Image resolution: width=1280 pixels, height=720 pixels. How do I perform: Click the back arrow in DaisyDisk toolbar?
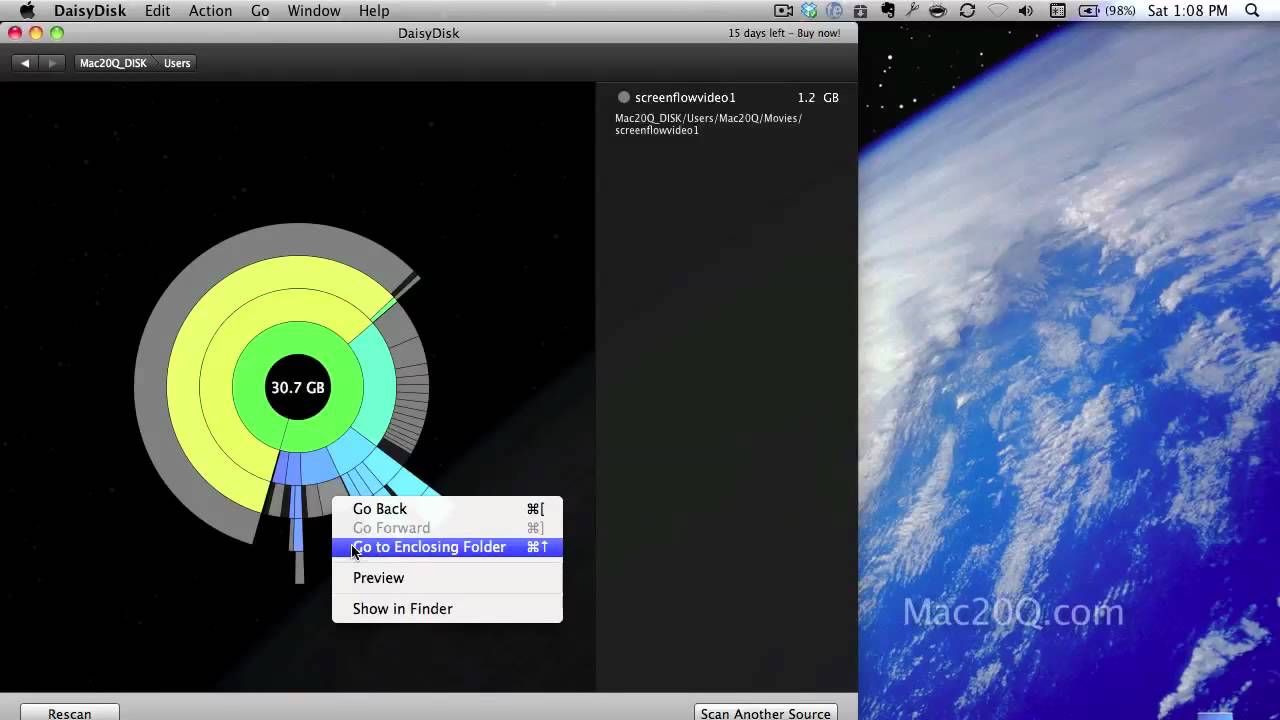click(x=25, y=63)
